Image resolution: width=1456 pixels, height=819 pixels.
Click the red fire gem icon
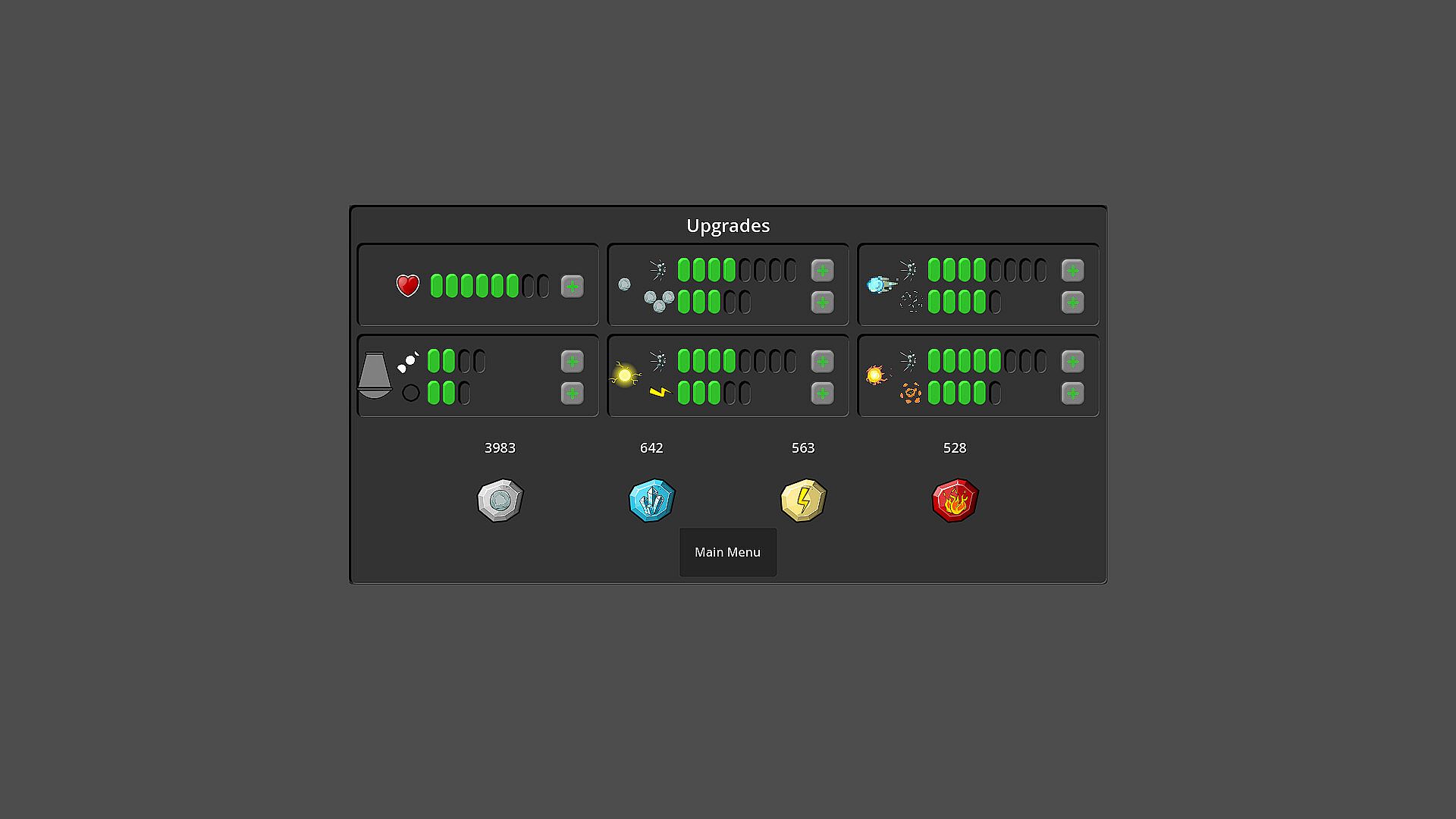click(x=955, y=500)
